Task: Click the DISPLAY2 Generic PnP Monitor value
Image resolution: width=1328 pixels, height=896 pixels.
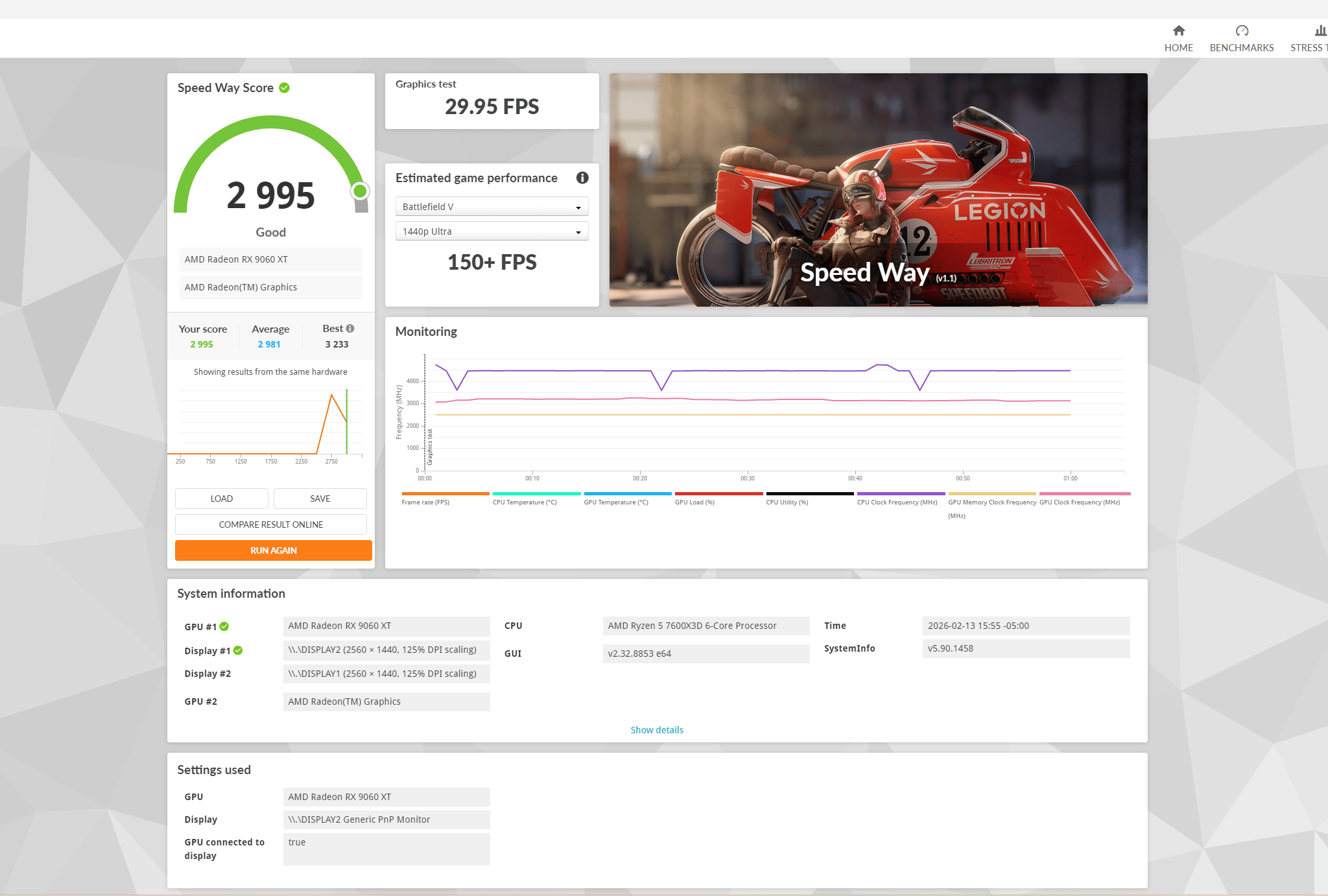Action: point(386,819)
